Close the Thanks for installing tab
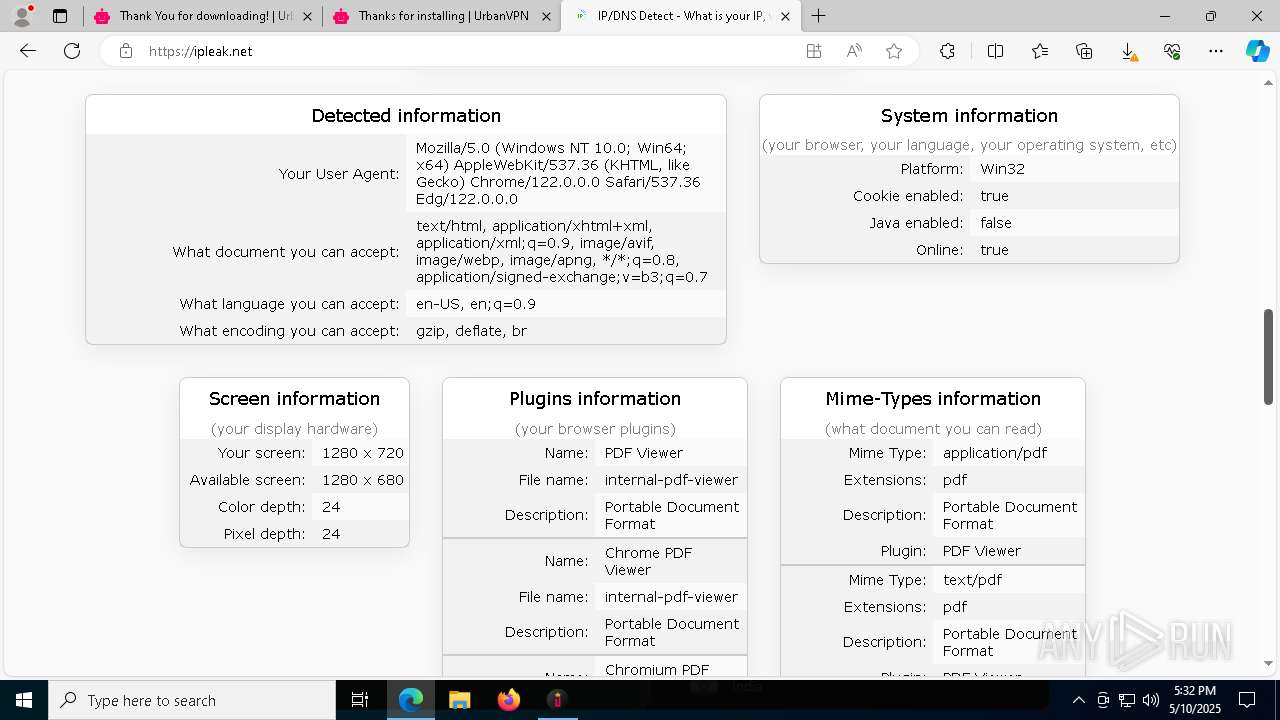 [x=546, y=16]
